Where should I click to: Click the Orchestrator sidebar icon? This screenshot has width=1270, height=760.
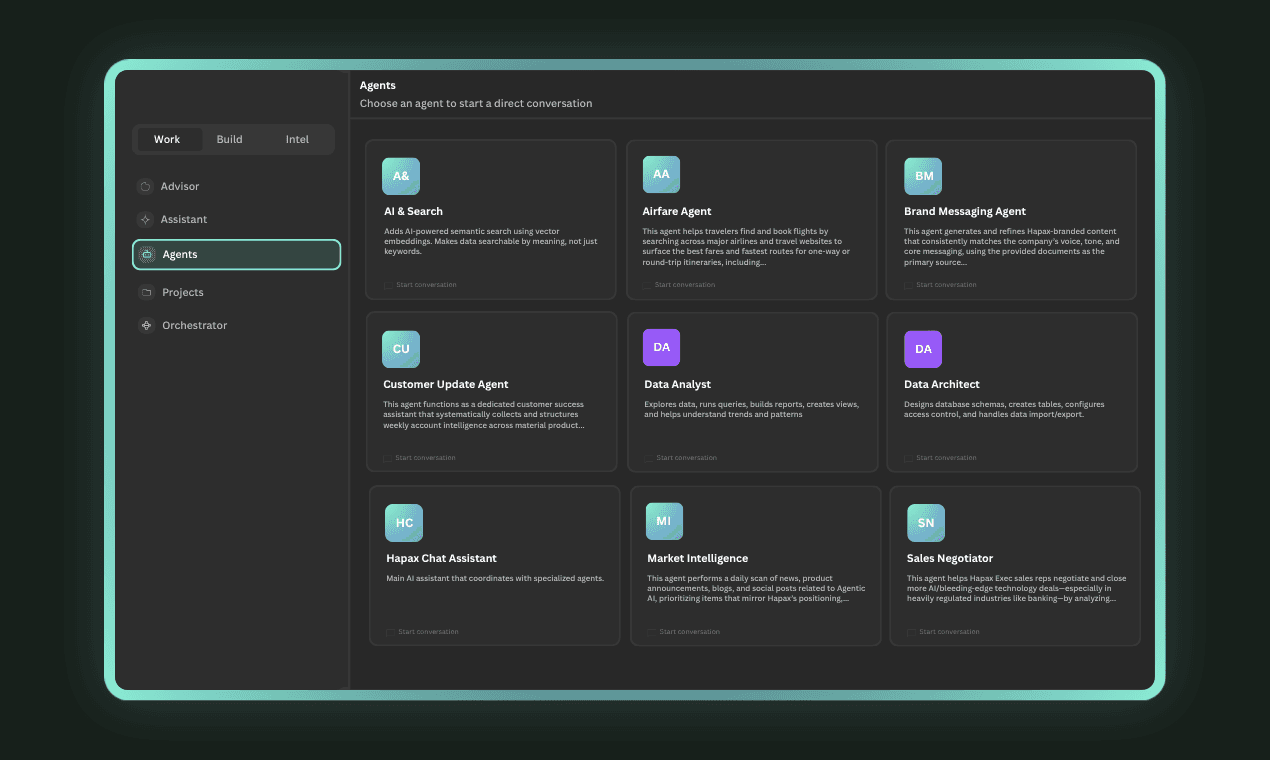tap(146, 325)
